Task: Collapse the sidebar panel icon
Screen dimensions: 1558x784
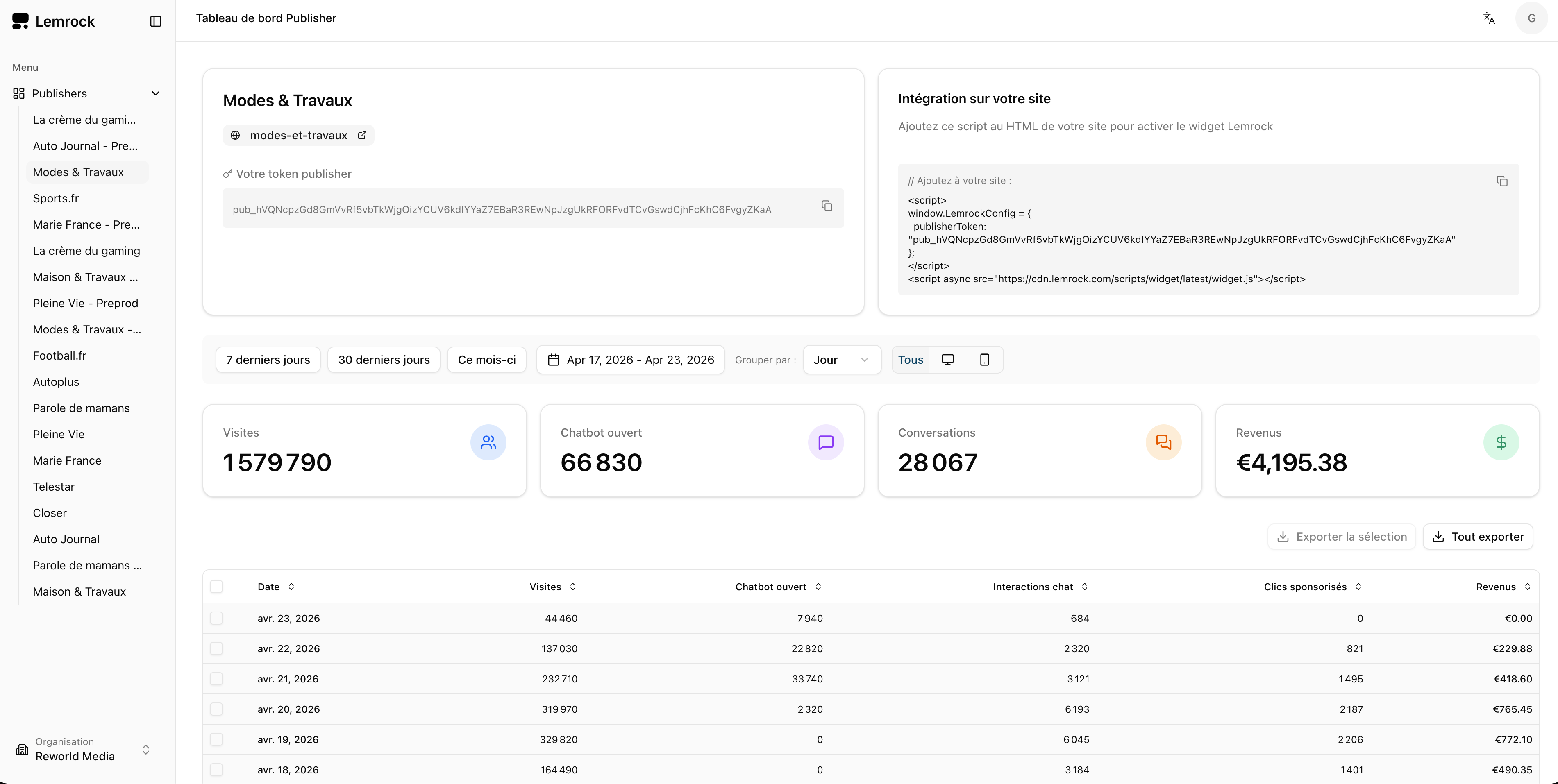Action: (x=155, y=22)
